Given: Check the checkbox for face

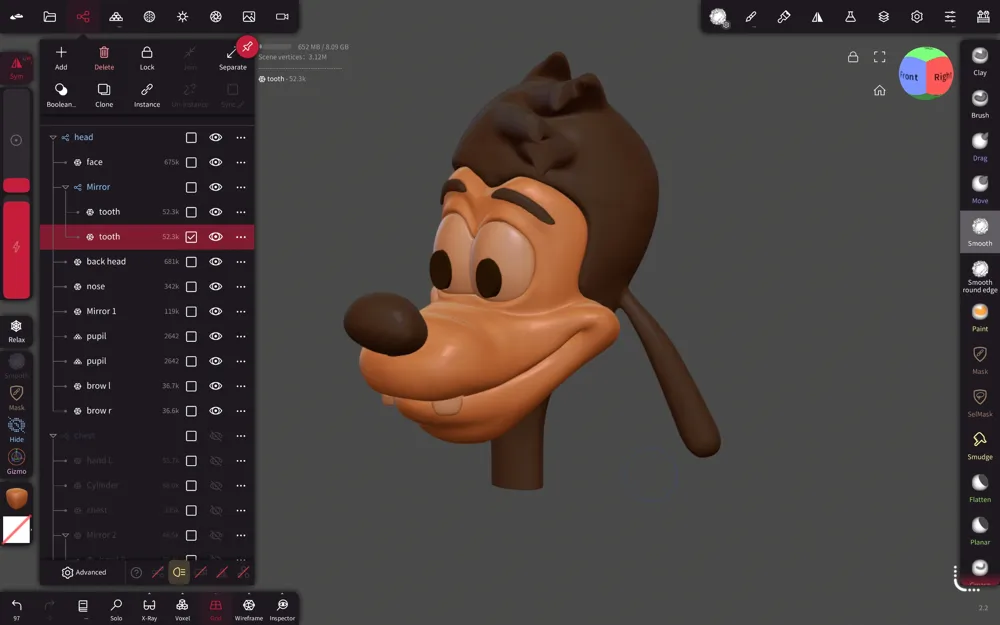Looking at the screenshot, I should pos(191,162).
